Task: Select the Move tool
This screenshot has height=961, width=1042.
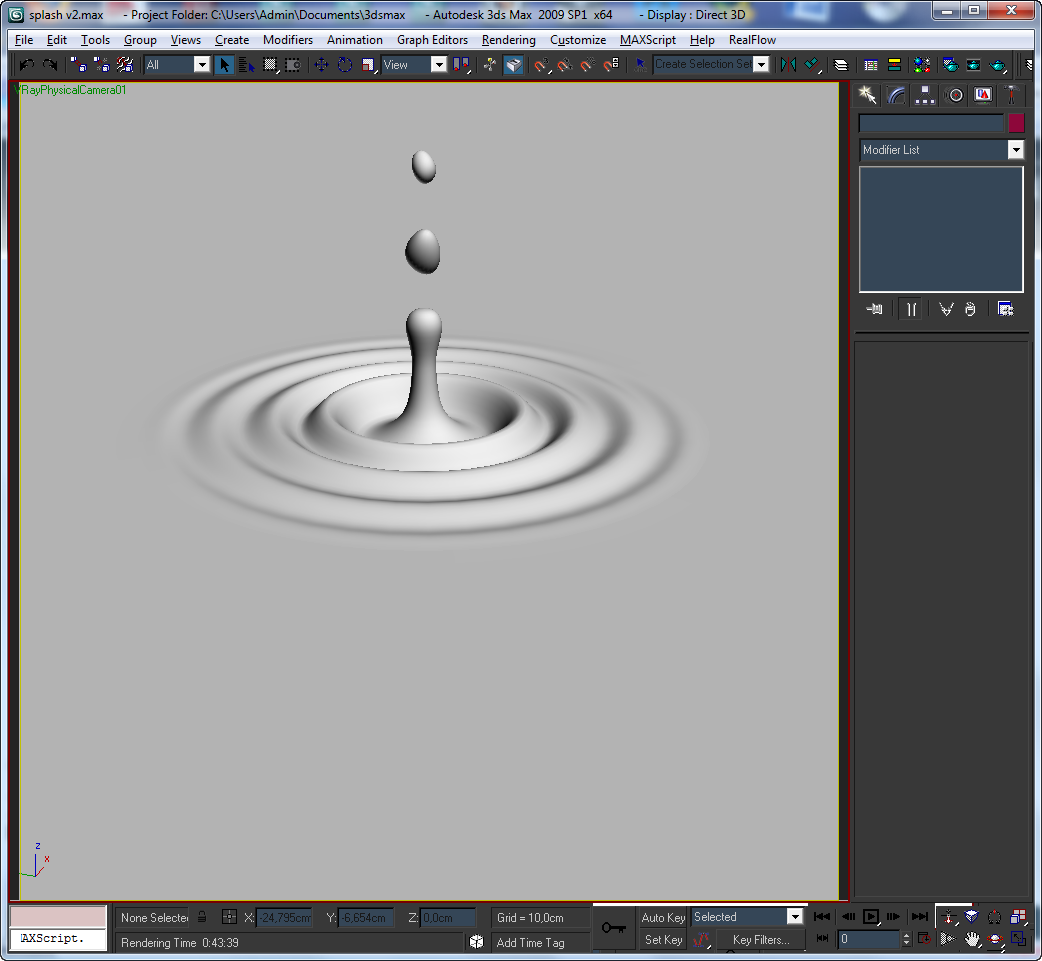Action: [320, 64]
